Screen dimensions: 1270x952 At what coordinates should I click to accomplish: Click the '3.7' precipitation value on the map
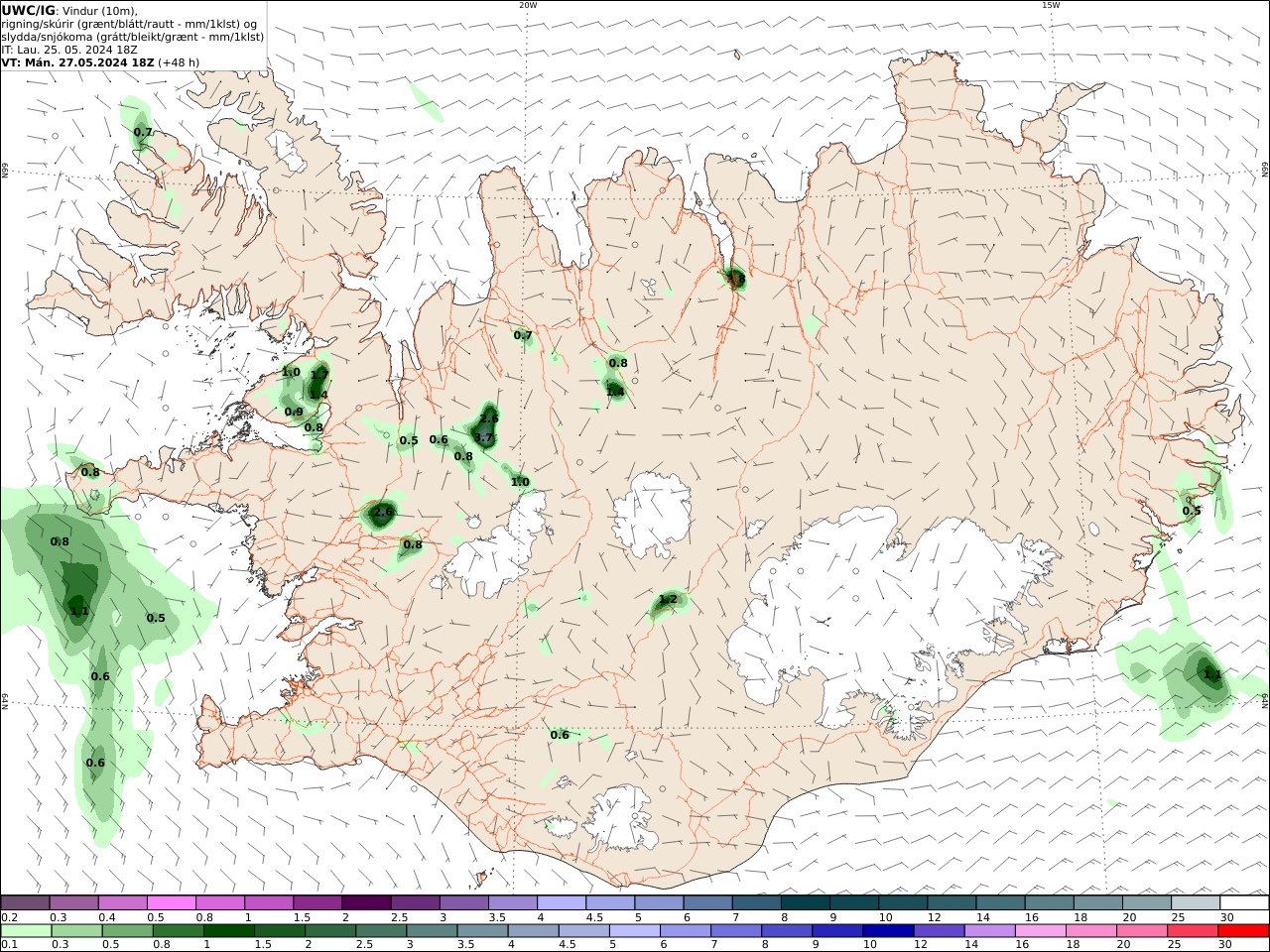[483, 437]
